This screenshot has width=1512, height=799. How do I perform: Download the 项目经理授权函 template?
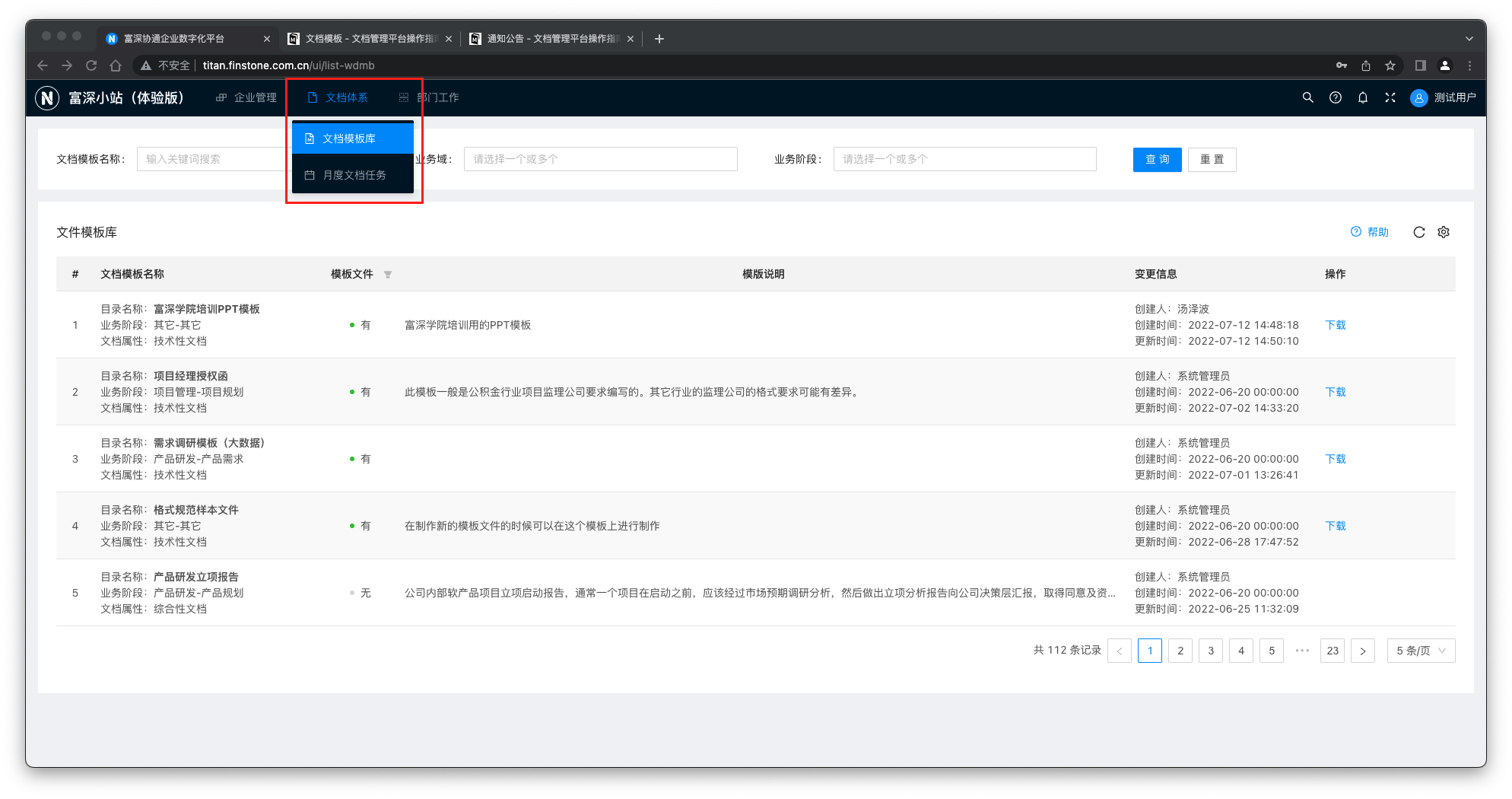click(1336, 392)
